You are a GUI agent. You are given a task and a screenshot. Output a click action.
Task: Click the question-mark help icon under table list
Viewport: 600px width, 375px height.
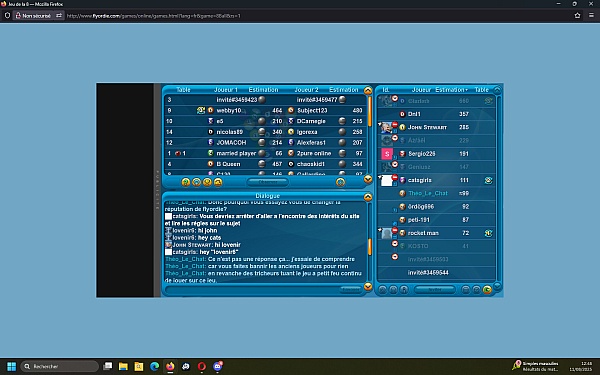pos(186,182)
